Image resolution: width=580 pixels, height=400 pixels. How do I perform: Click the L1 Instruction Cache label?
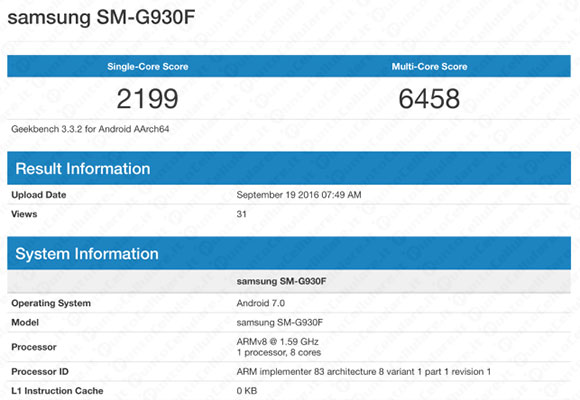click(57, 391)
